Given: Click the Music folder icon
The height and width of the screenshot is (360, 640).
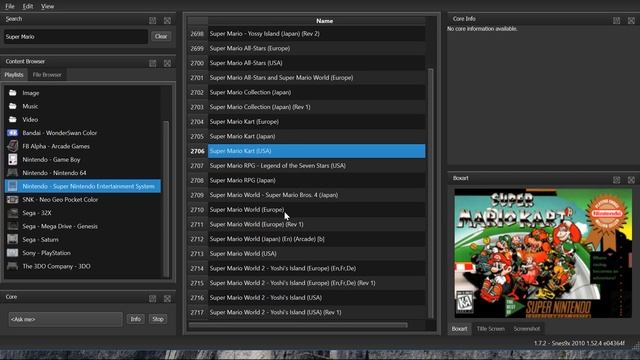Looking at the screenshot, I should pos(13,106).
